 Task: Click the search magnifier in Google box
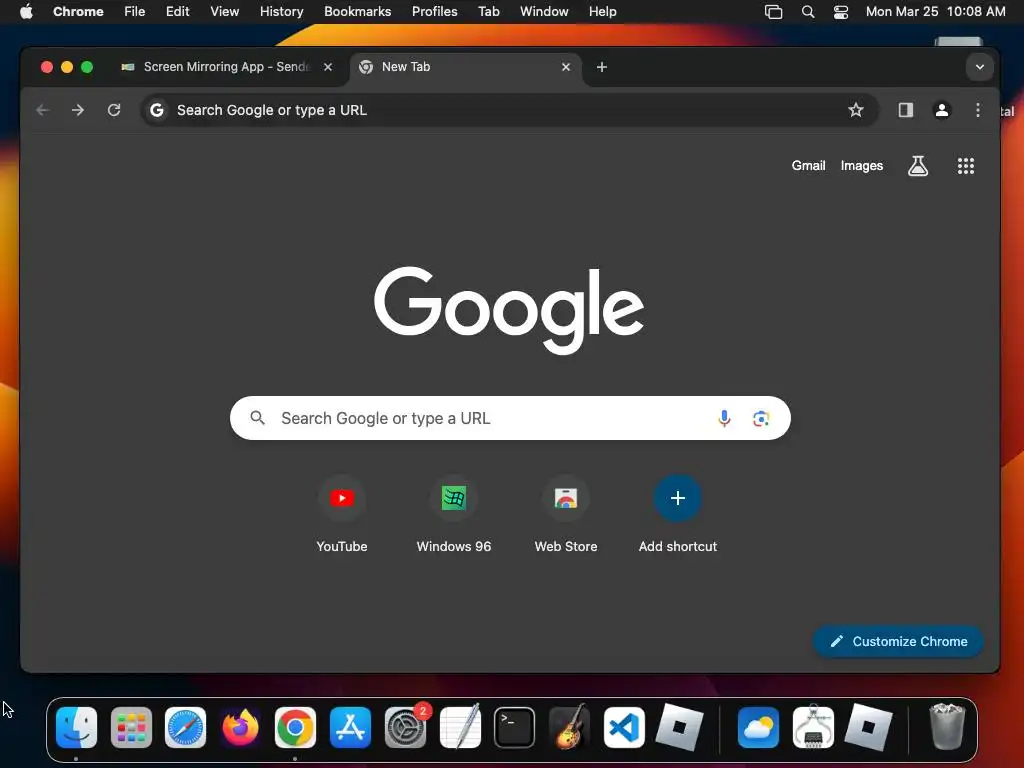click(x=258, y=418)
